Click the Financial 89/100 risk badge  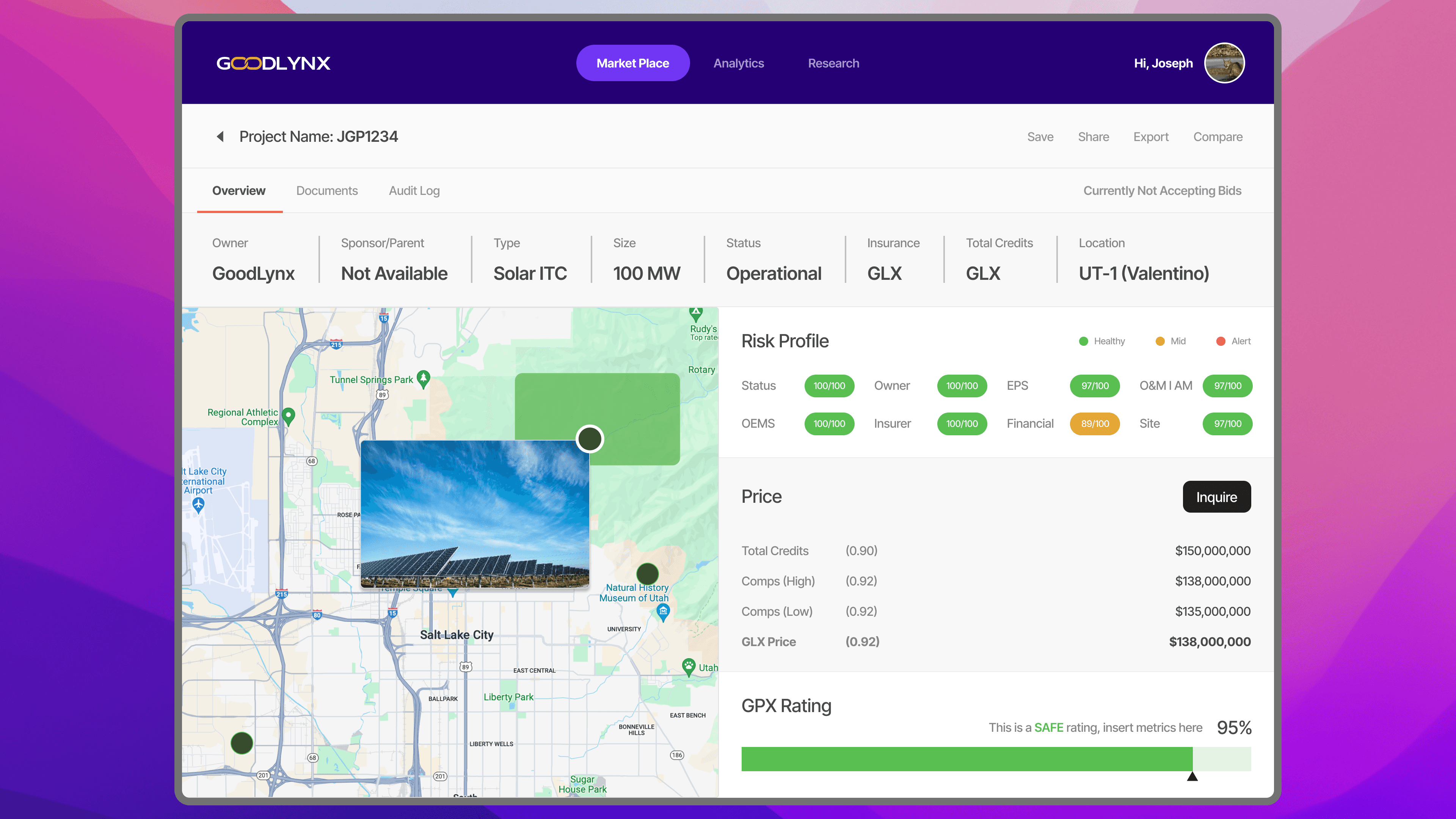click(1094, 424)
